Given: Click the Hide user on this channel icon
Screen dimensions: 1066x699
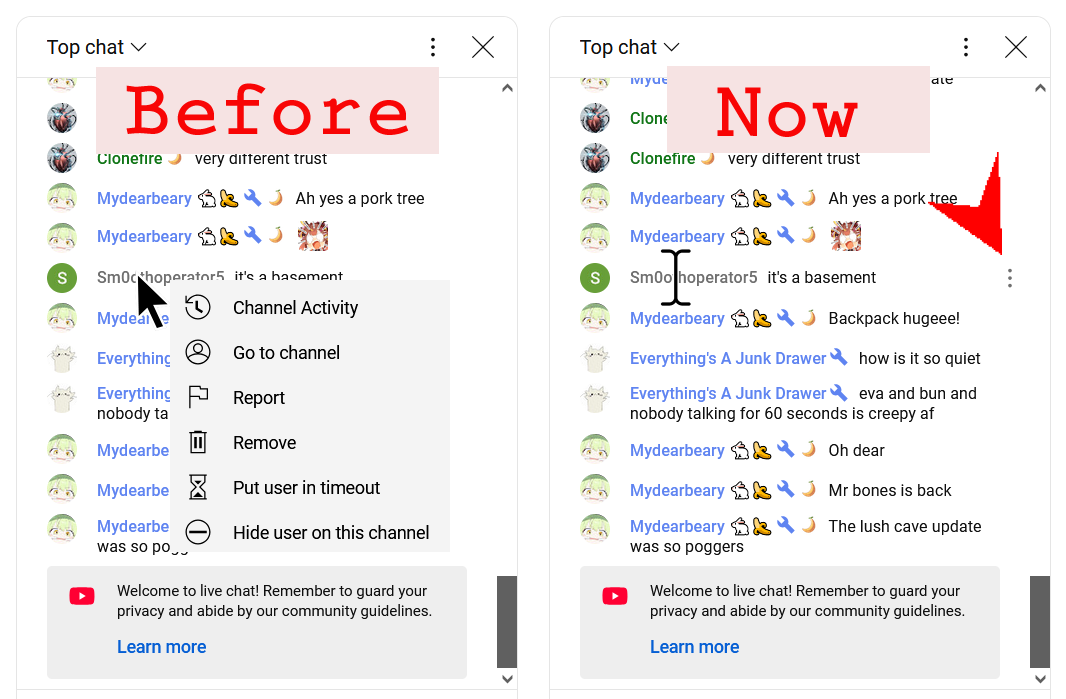Looking at the screenshot, I should point(198,532).
